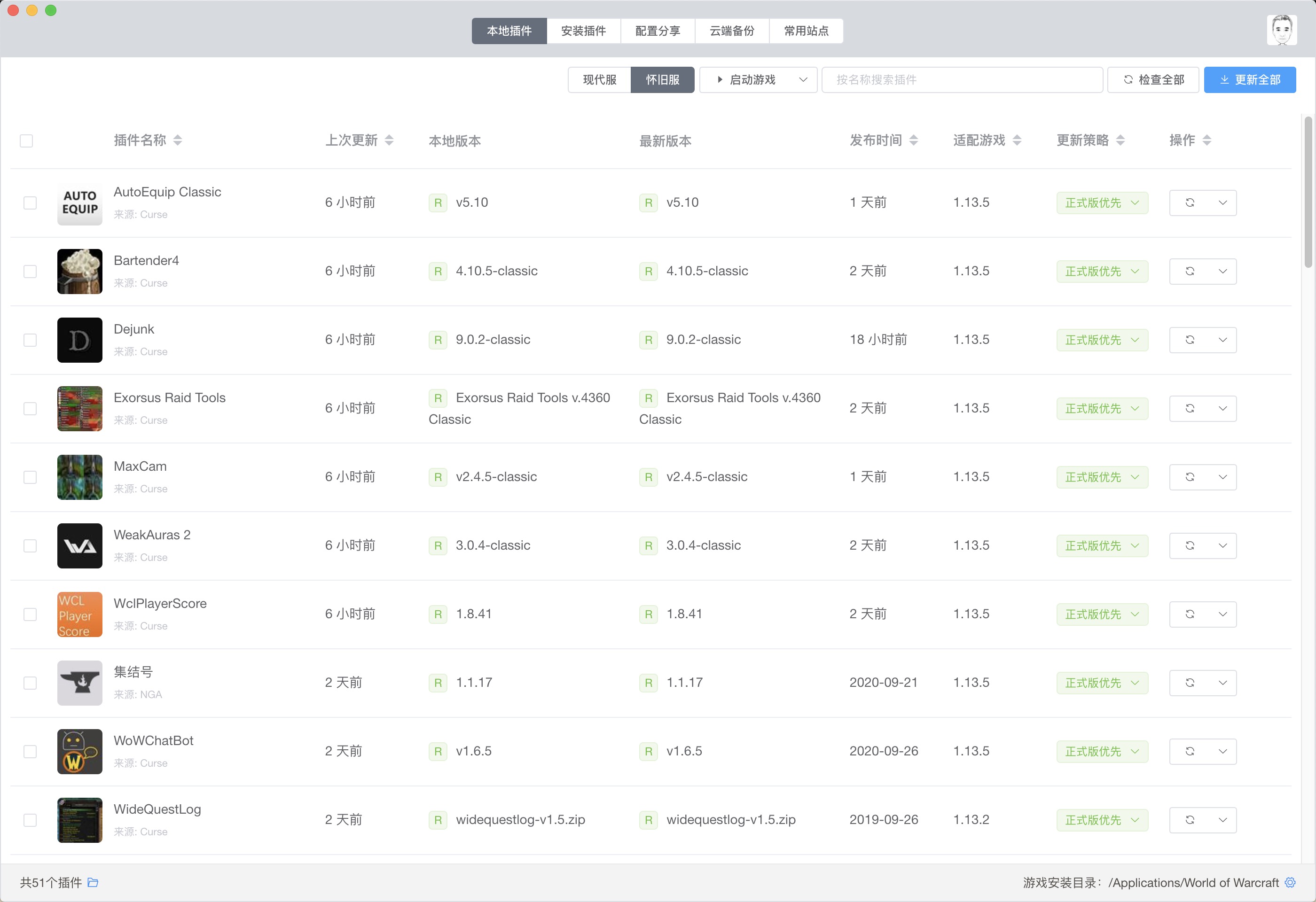Open 正式版优先 dropdown for MaxCam
This screenshot has height=902, width=1316.
point(1101,477)
